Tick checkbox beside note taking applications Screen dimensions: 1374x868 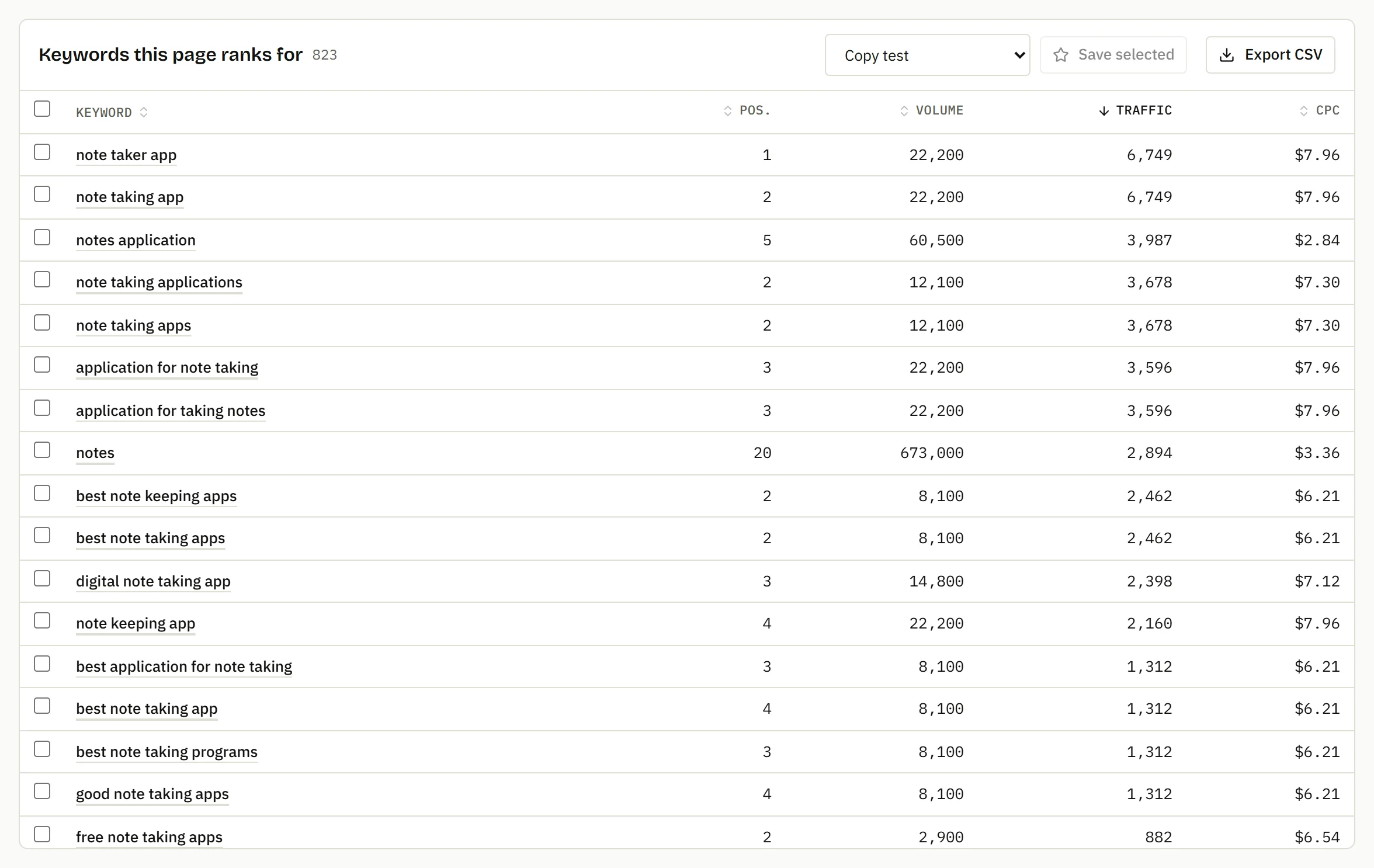[x=42, y=280]
